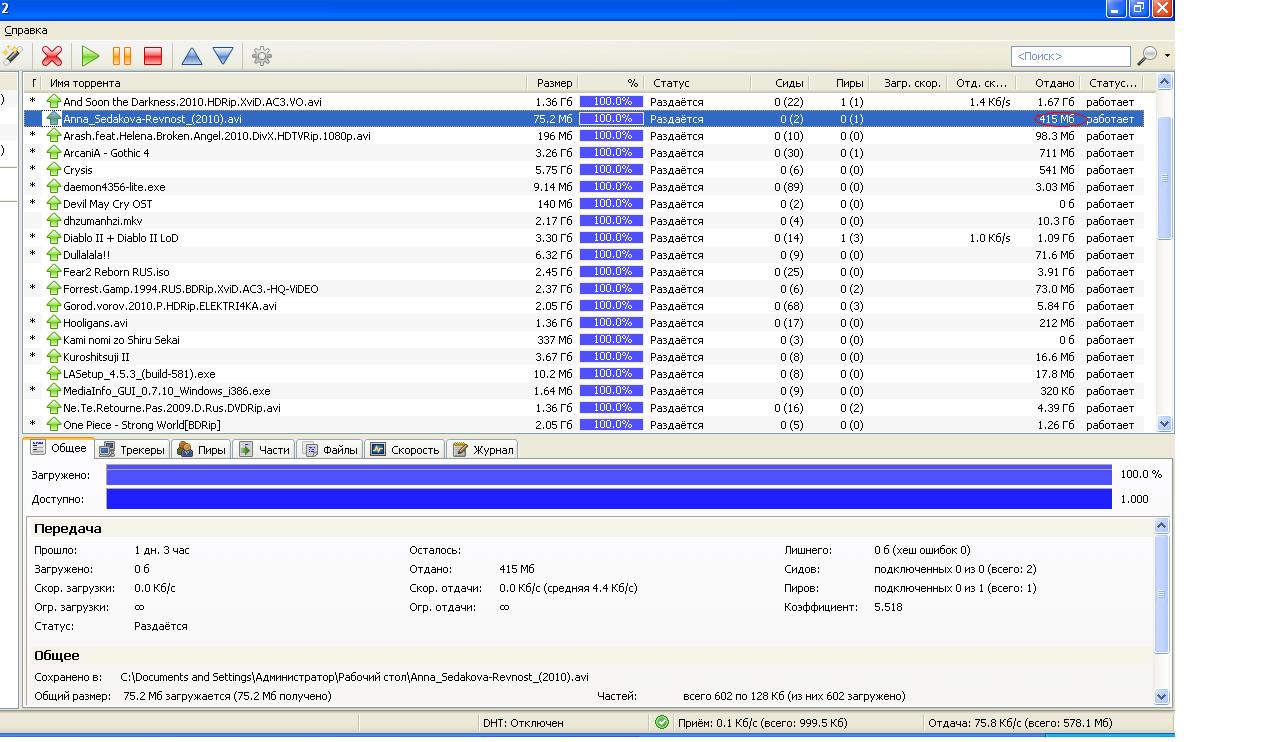Move torrent up the queue with up arrow
This screenshot has width=1280, height=742.
click(x=192, y=56)
